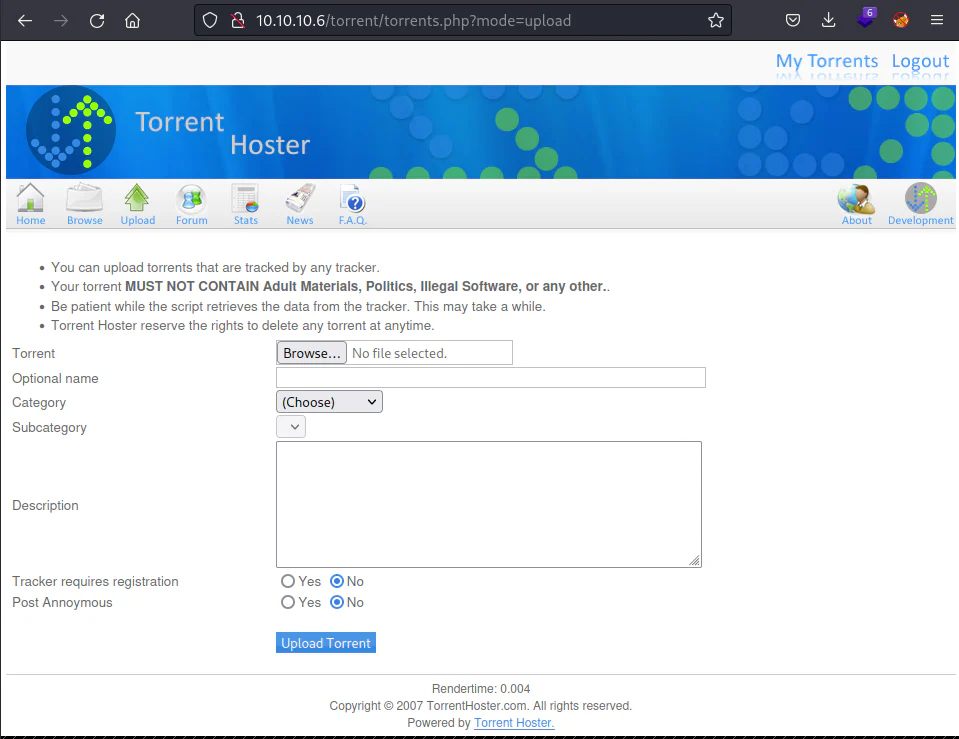This screenshot has width=959, height=739.
Task: Open Firefox hamburger application menu
Action: pyautogui.click(x=936, y=20)
